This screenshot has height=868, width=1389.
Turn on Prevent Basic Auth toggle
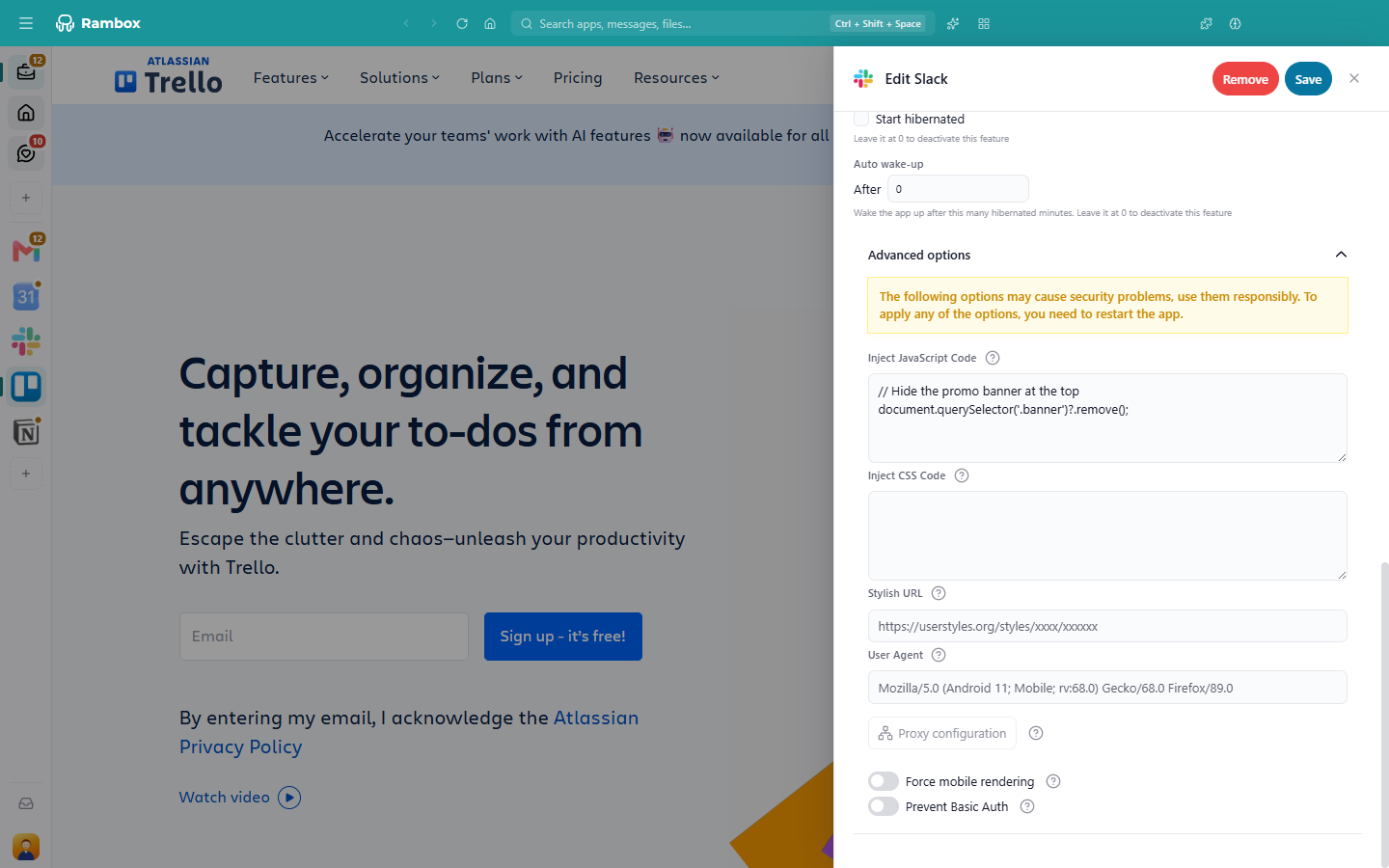click(884, 806)
